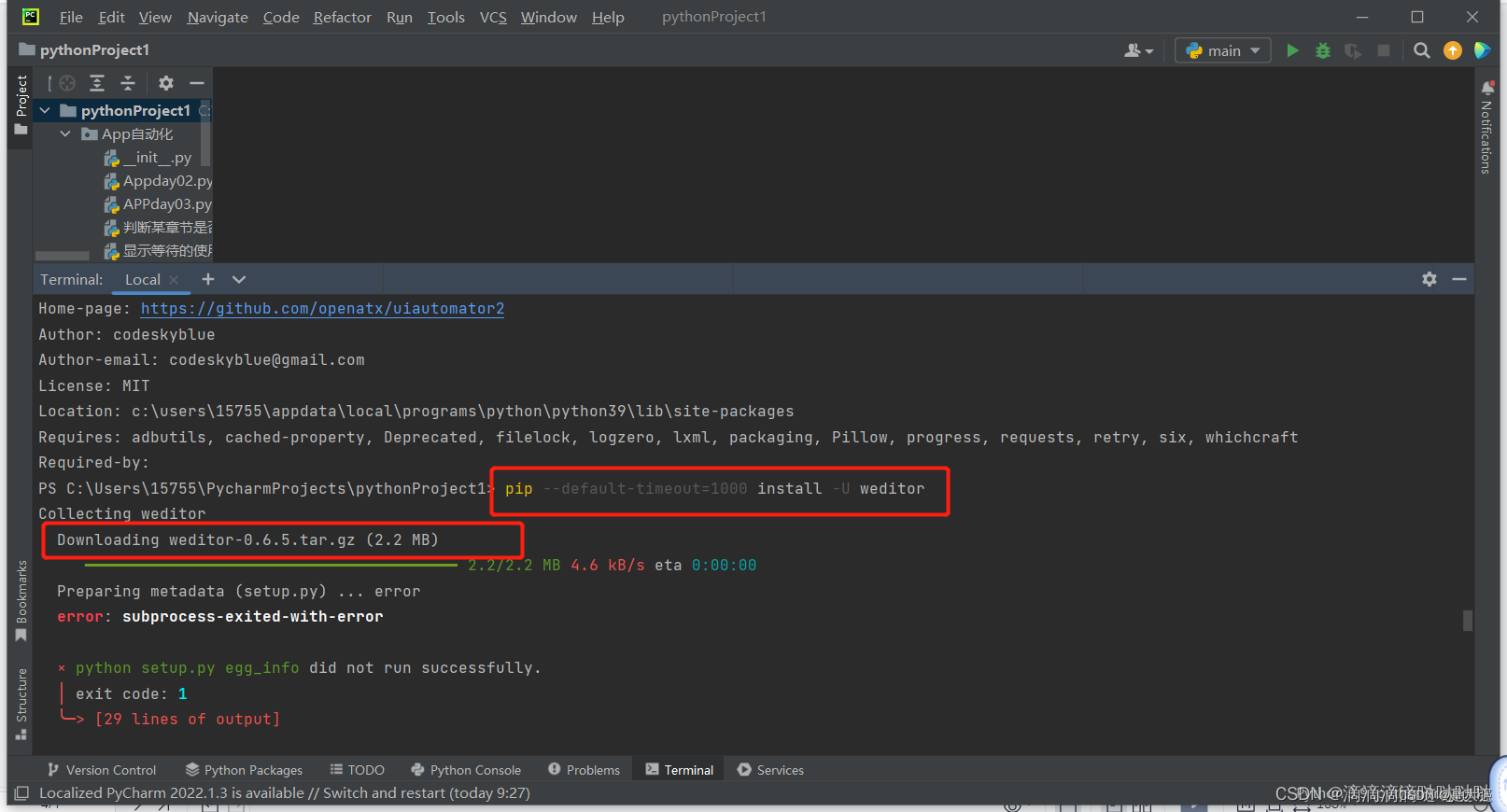Open Project panel settings gear

[x=166, y=83]
